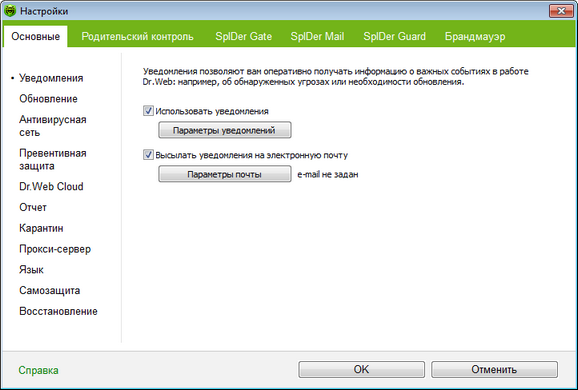Select Уведомления in the sidebar

51,78
